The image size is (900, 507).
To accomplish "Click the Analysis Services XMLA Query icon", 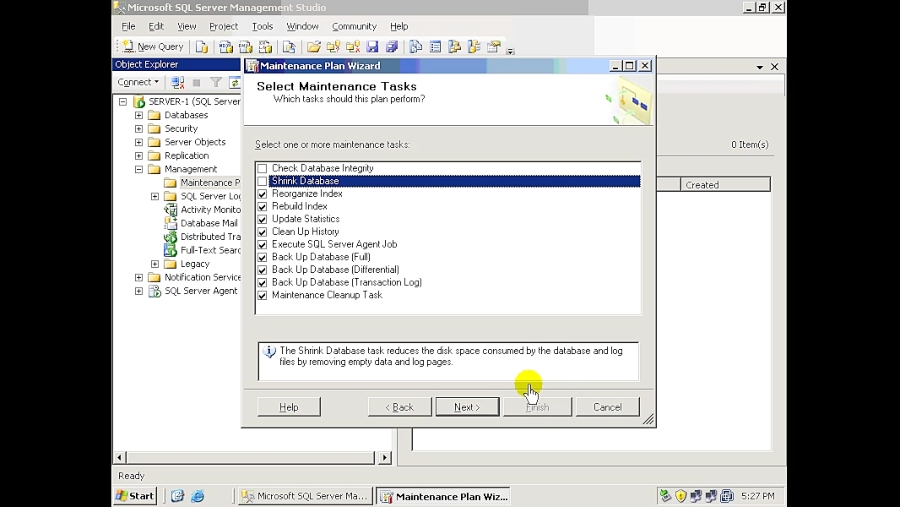I will tap(265, 47).
